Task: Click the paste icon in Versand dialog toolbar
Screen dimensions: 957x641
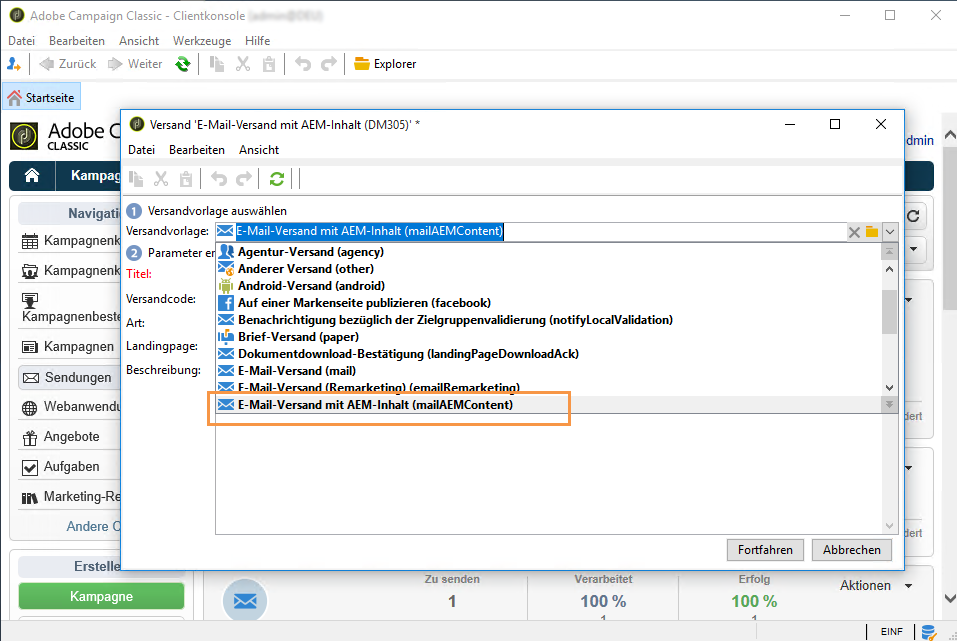Action: point(186,179)
